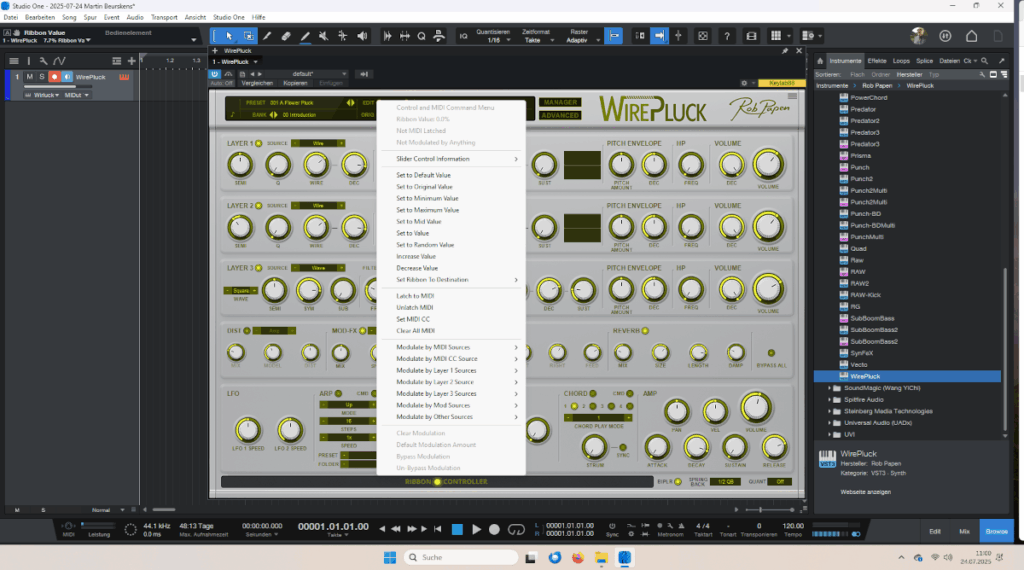Click the Windows taskbar search field

[461, 558]
